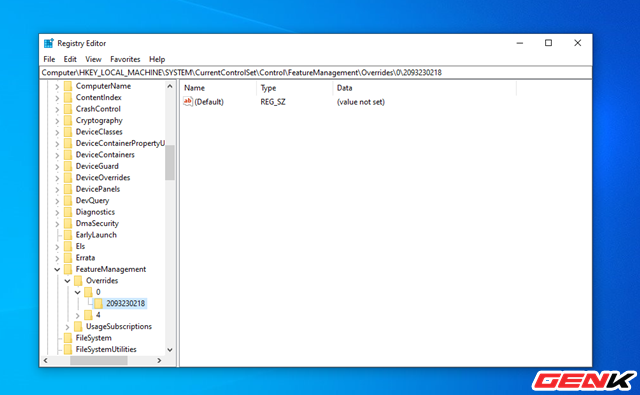The image size is (640, 395).
Task: Click folder icon next to DeviceGuard
Action: [68, 166]
